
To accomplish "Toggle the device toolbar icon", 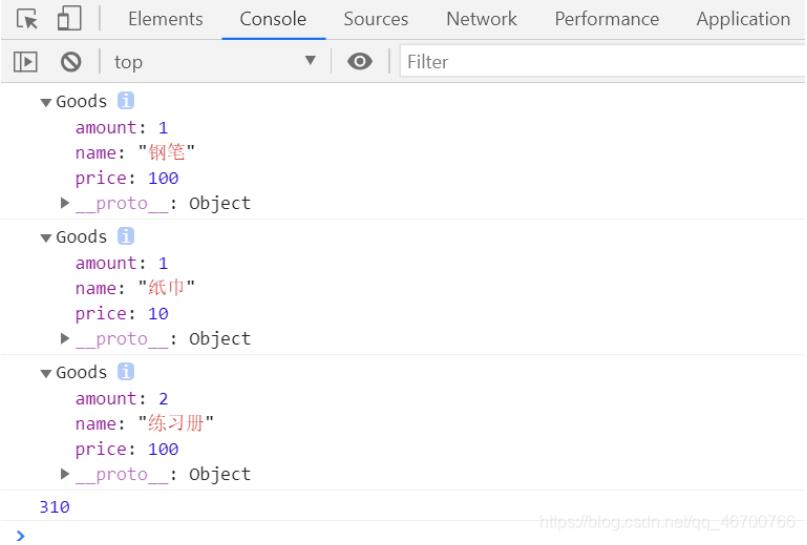I will point(69,19).
